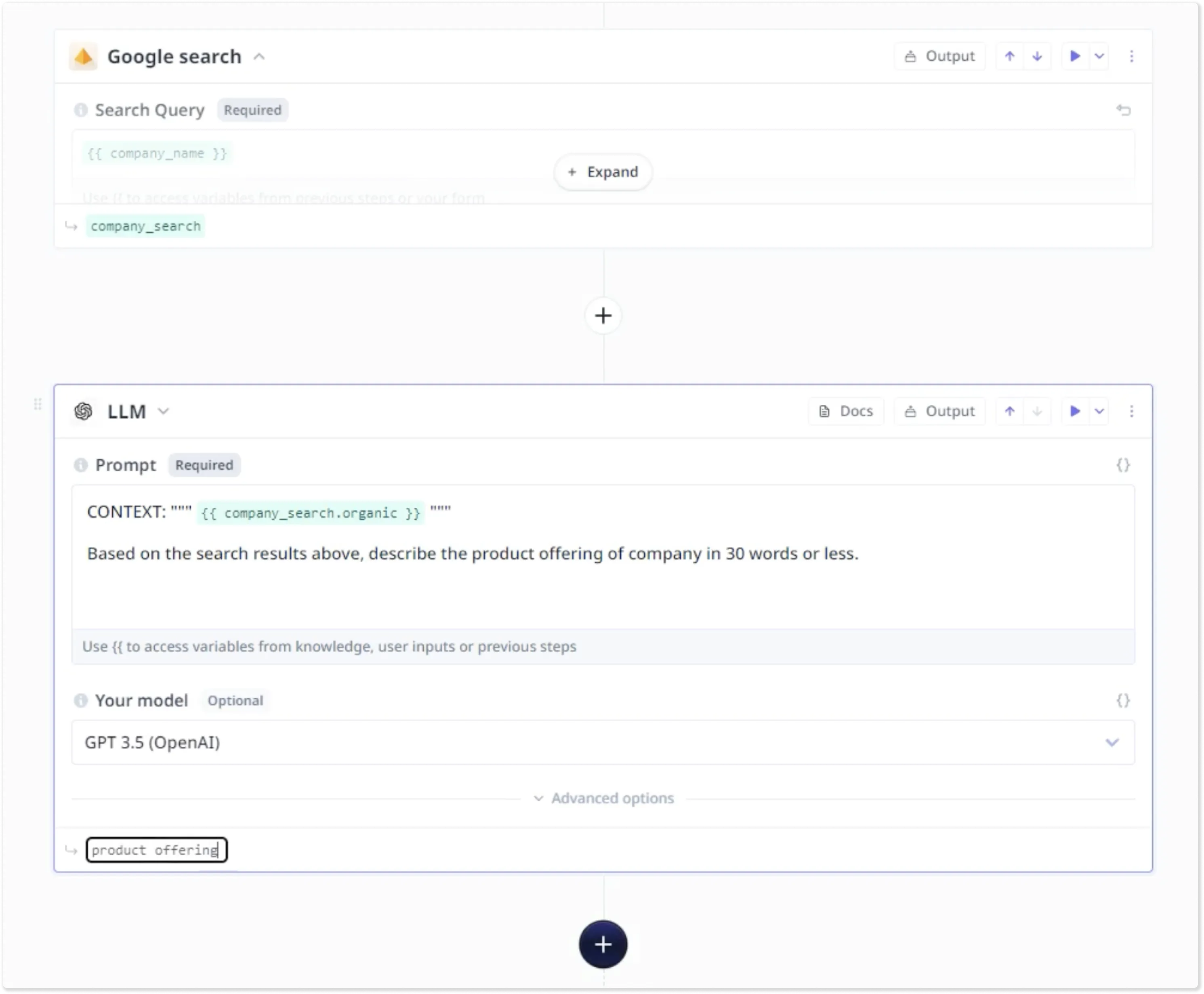Open the Docs link for LLM

click(x=846, y=411)
